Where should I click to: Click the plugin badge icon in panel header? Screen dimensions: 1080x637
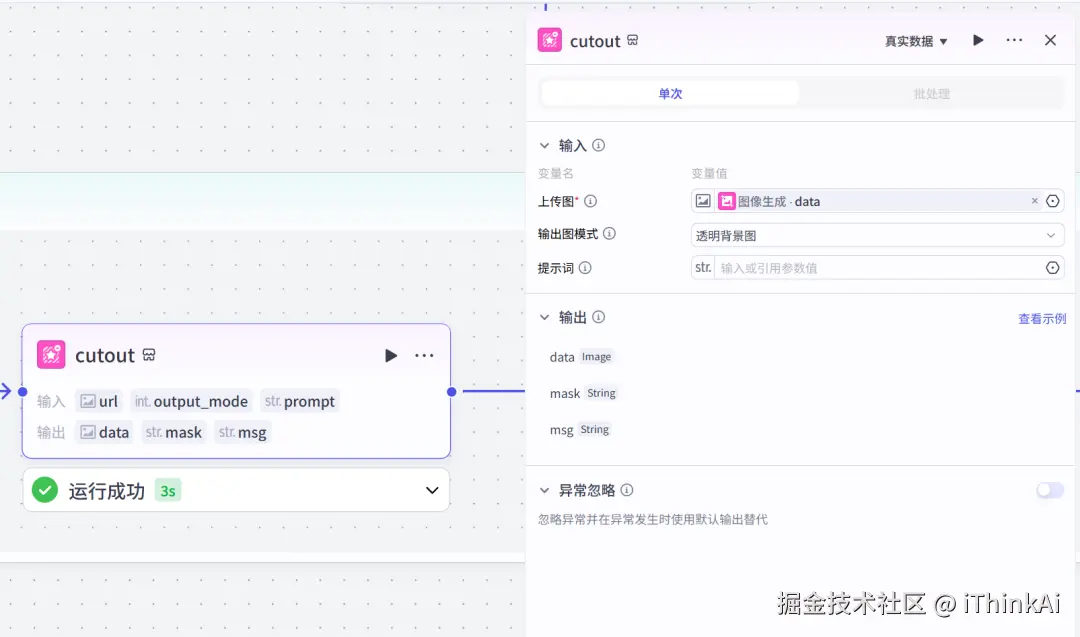click(632, 41)
